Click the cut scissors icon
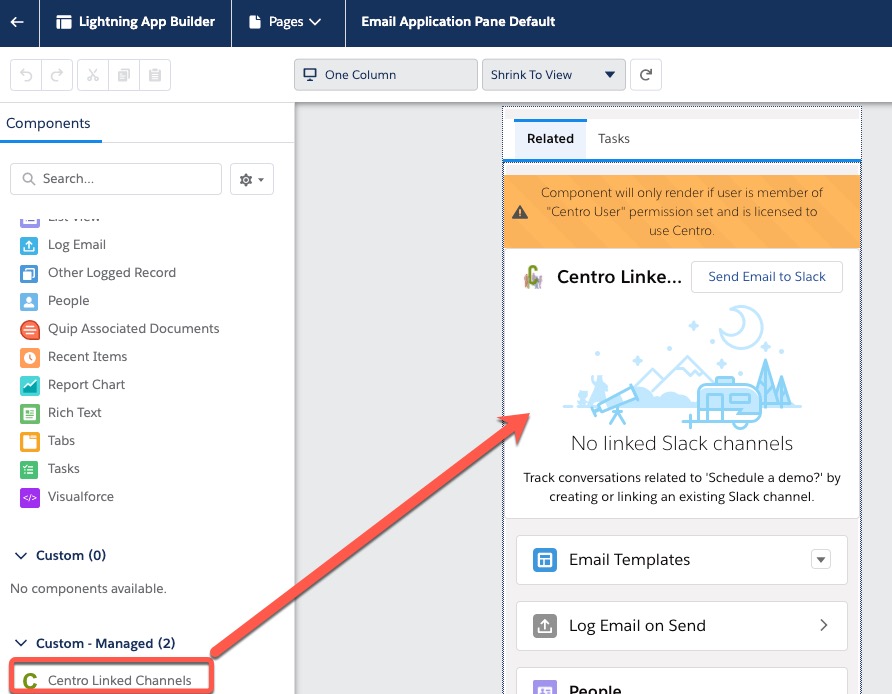This screenshot has width=892, height=694. 93,75
